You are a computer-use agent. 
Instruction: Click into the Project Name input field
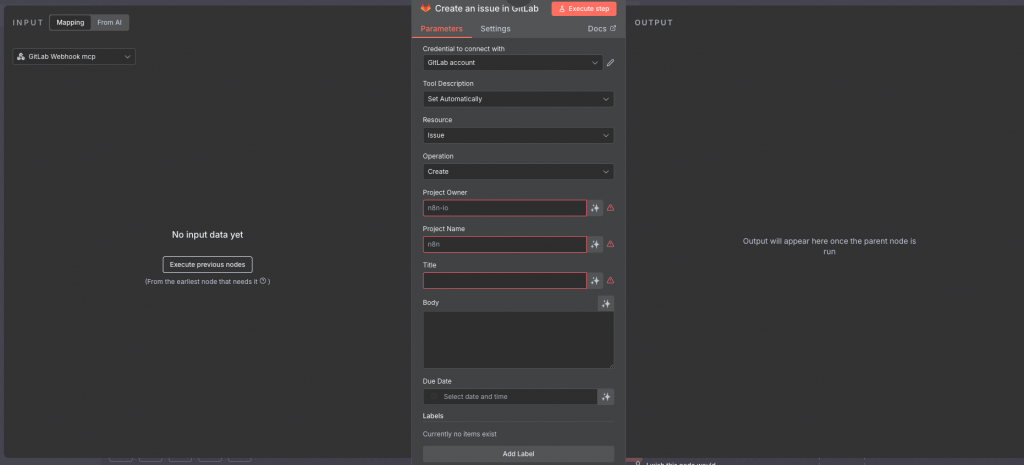504,244
